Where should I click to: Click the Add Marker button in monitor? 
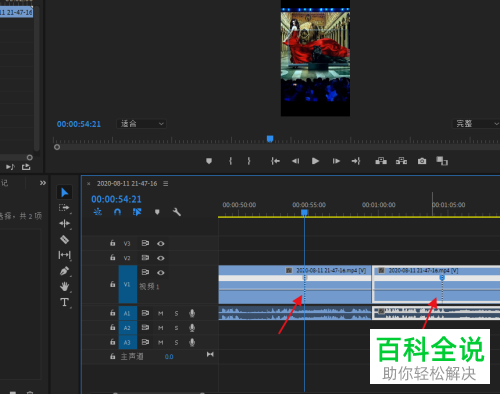[x=209, y=161]
